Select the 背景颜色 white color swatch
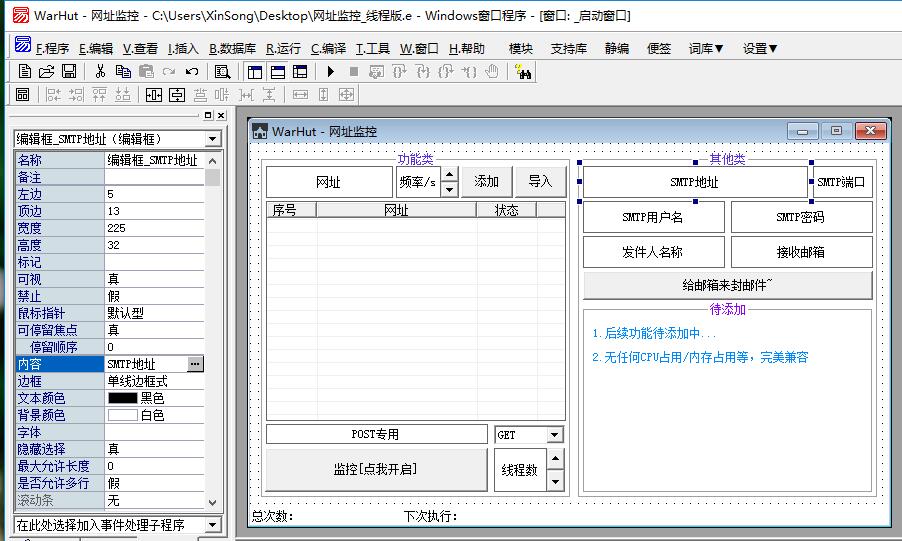The width and height of the screenshot is (902, 541). [123, 415]
